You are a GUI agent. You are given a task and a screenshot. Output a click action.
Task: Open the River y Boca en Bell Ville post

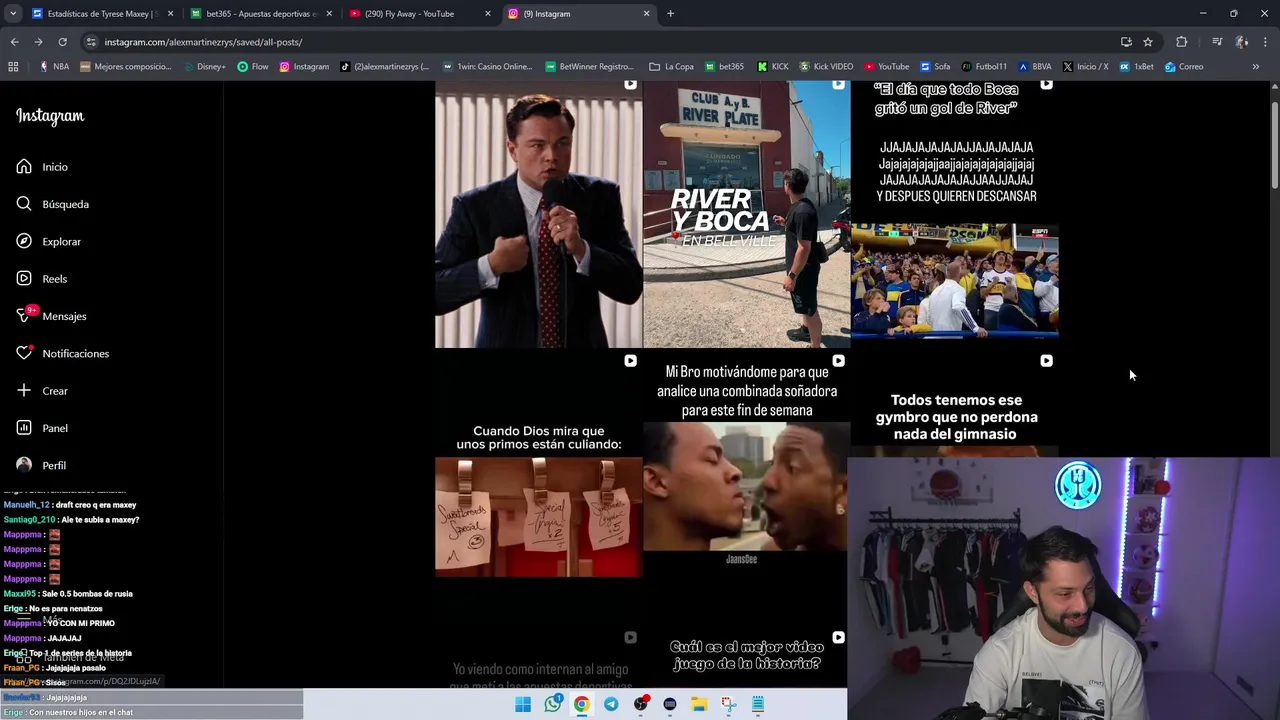(x=746, y=214)
